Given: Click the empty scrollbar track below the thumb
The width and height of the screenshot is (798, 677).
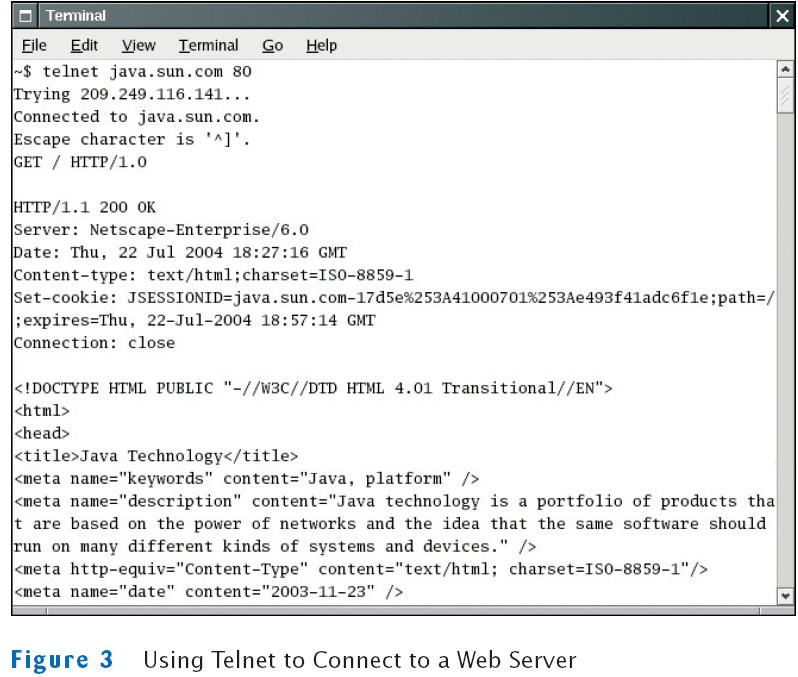Looking at the screenshot, I should (785, 350).
